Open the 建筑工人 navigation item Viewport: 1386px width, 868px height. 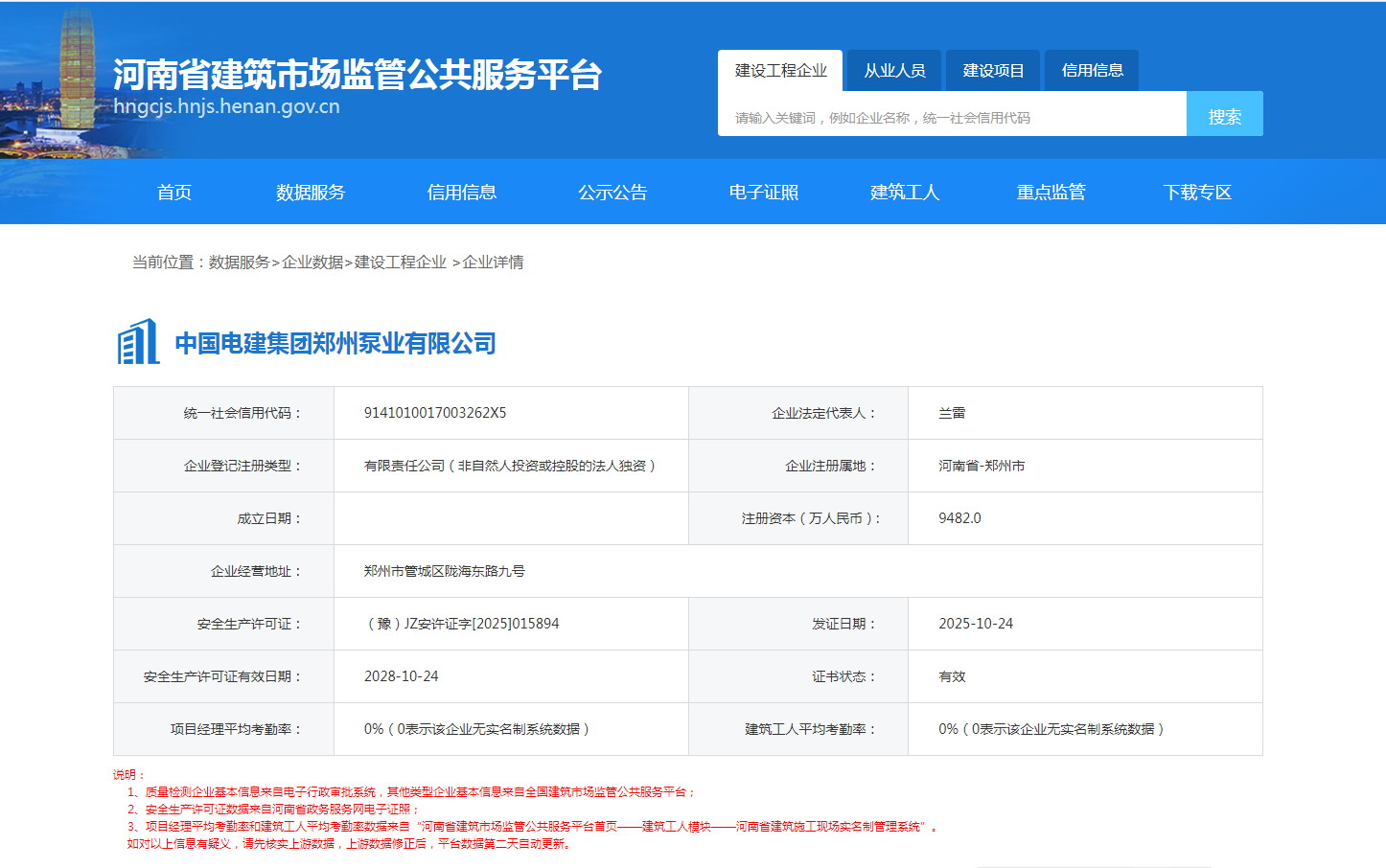pyautogui.click(x=904, y=193)
